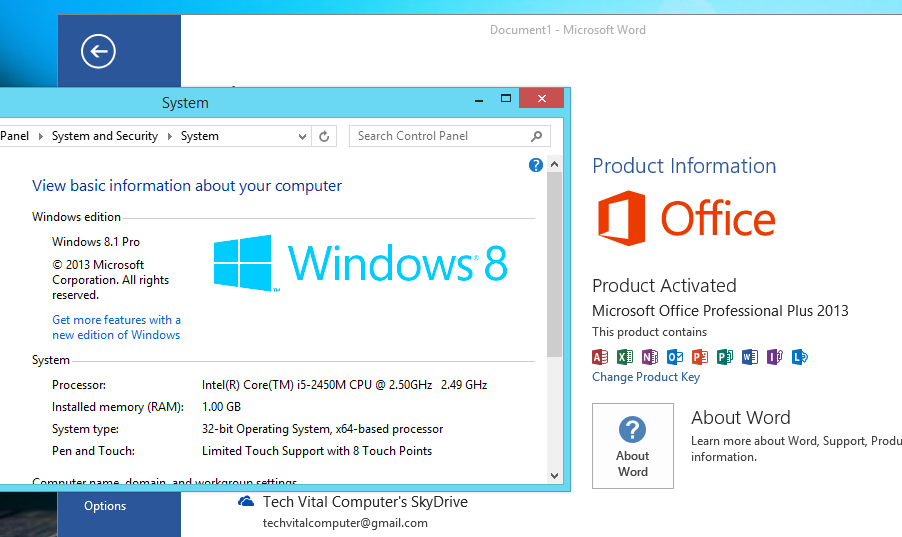Click the Access icon in Office products
Image resolution: width=902 pixels, height=537 pixels.
point(600,357)
